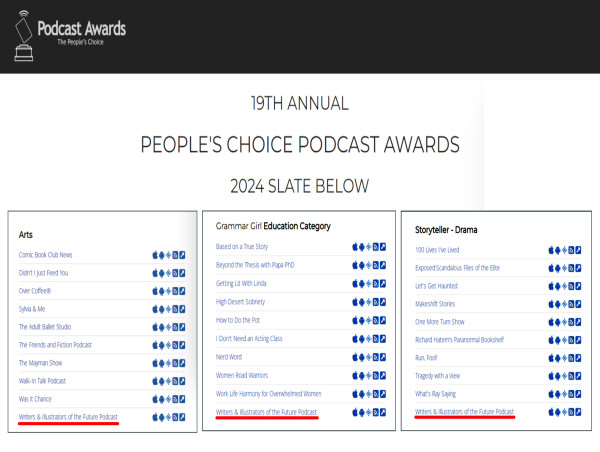Open Work Life Harmony for Overwhelmed Women link
Screen dimensions: 600x452
[x=269, y=393]
